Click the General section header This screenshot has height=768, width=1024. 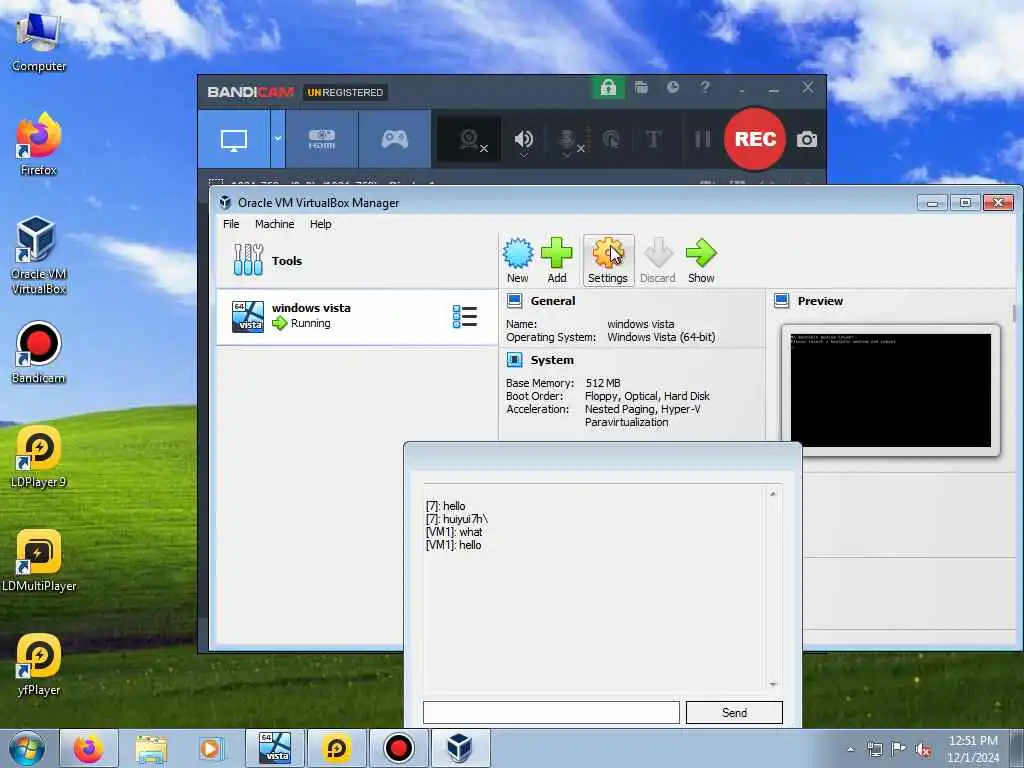552,301
